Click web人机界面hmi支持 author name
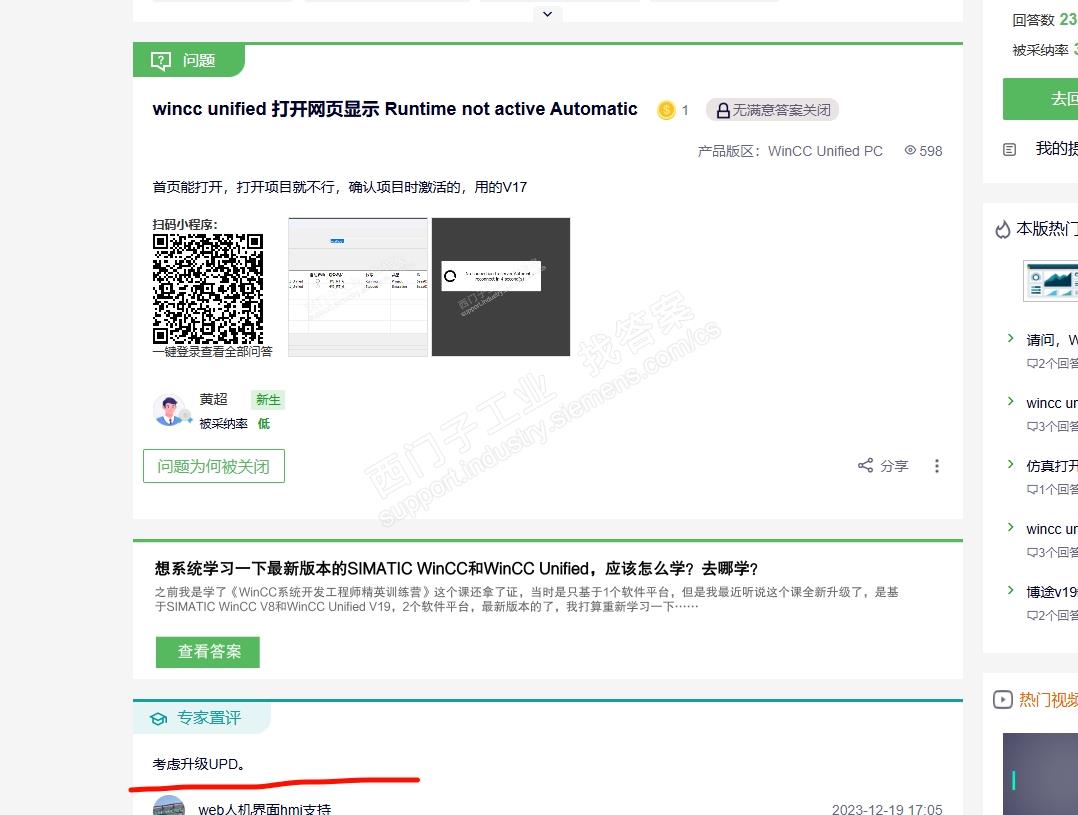Image resolution: width=1078 pixels, height=815 pixels. tap(265, 809)
